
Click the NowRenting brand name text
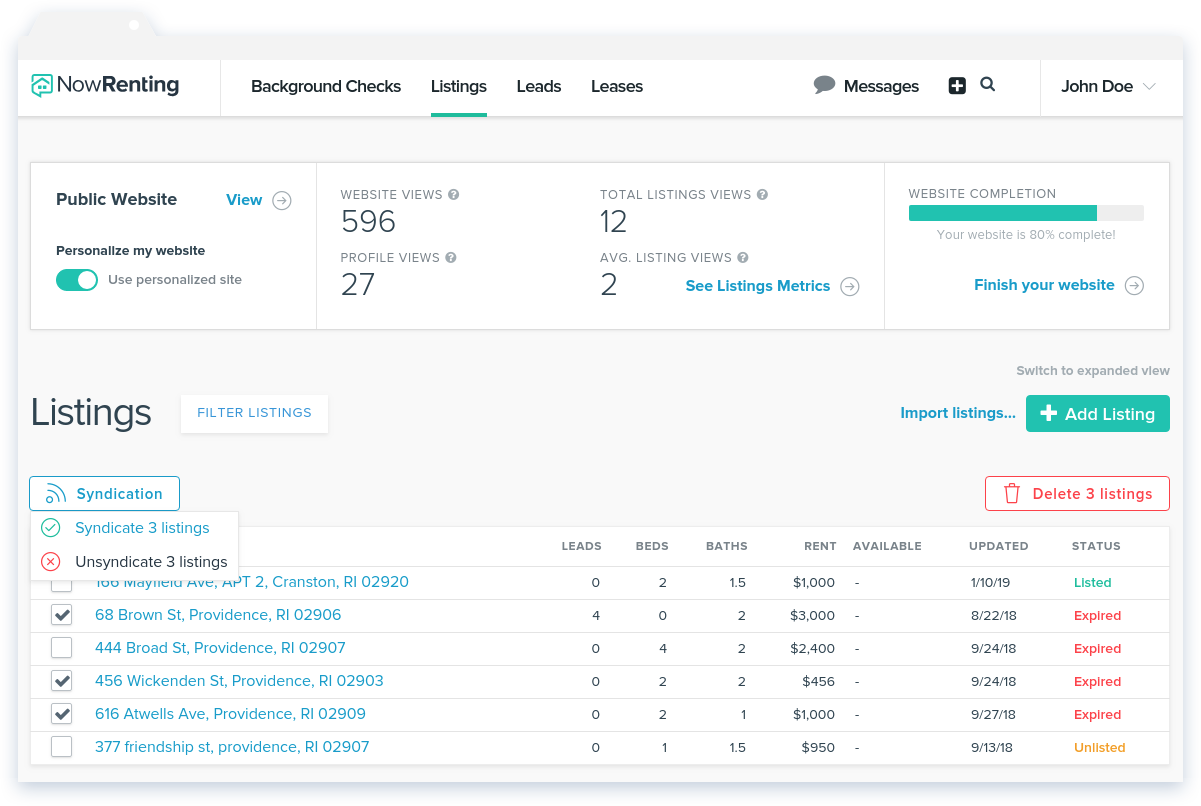point(118,86)
